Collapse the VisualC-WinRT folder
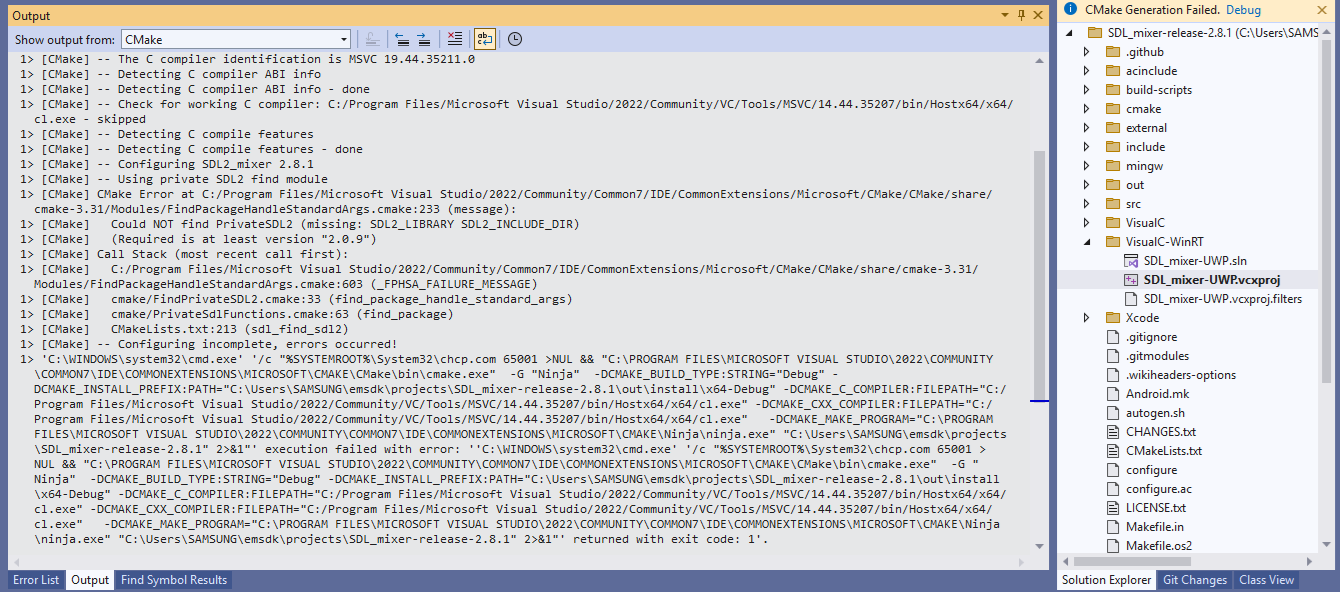Viewport: 1340px width, 592px height. tap(1087, 242)
